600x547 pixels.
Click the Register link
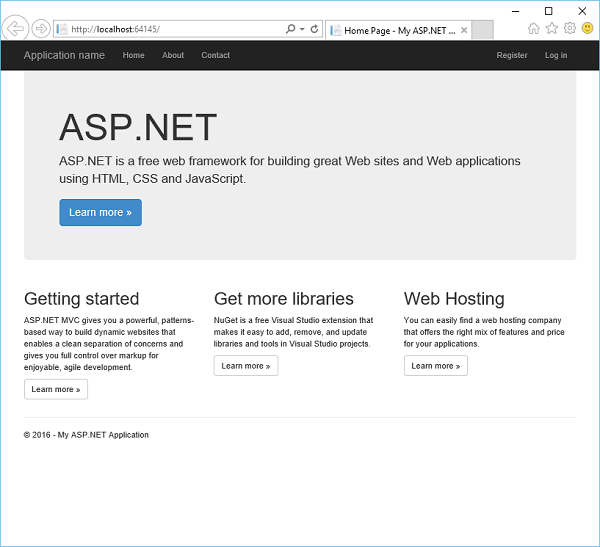[x=512, y=55]
